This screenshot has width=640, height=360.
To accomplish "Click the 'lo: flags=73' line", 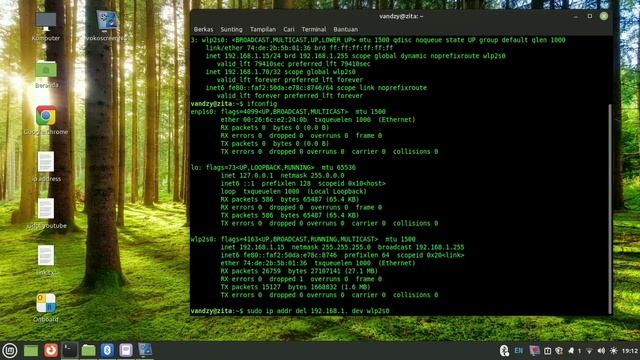I will 273,167.
